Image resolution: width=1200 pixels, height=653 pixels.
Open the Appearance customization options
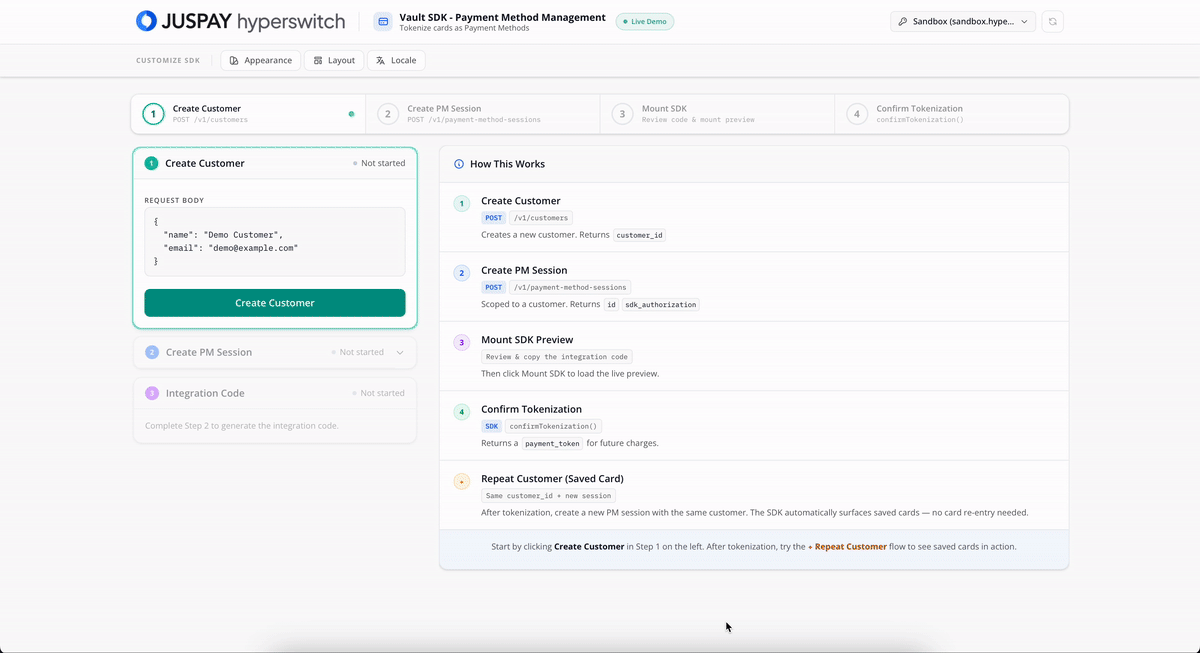[x=261, y=60]
